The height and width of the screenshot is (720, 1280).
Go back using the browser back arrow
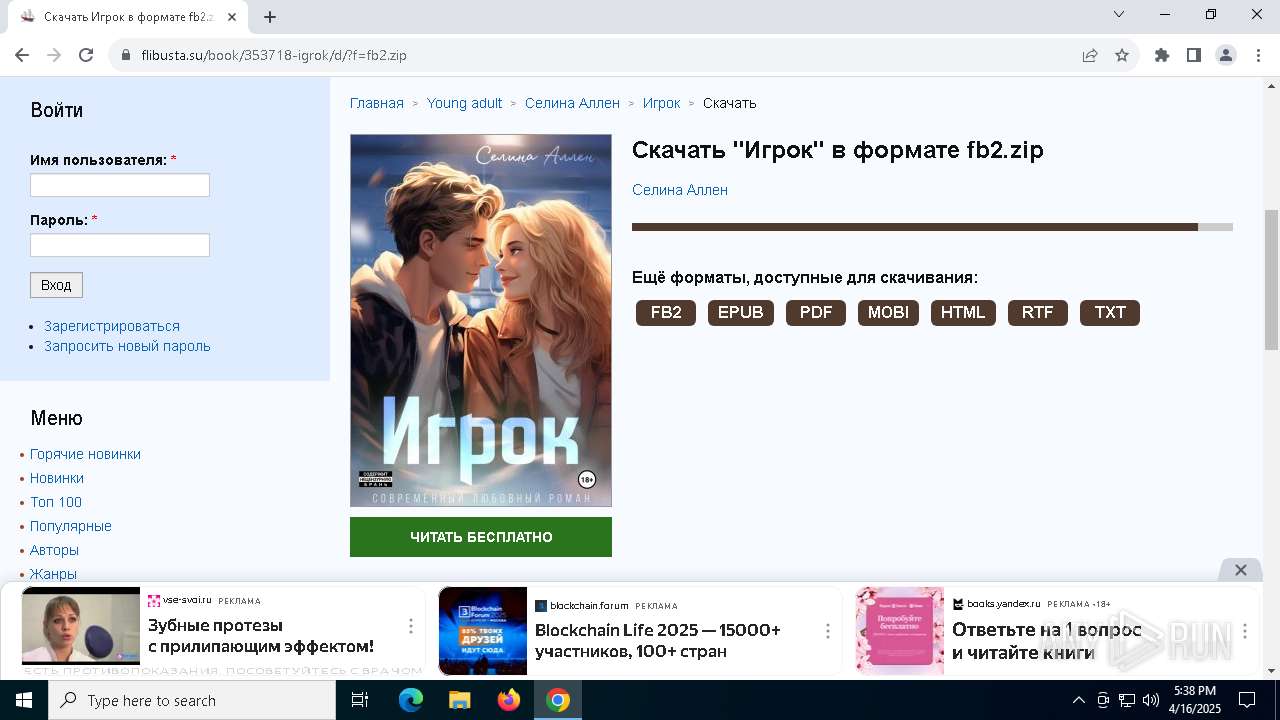click(x=23, y=55)
